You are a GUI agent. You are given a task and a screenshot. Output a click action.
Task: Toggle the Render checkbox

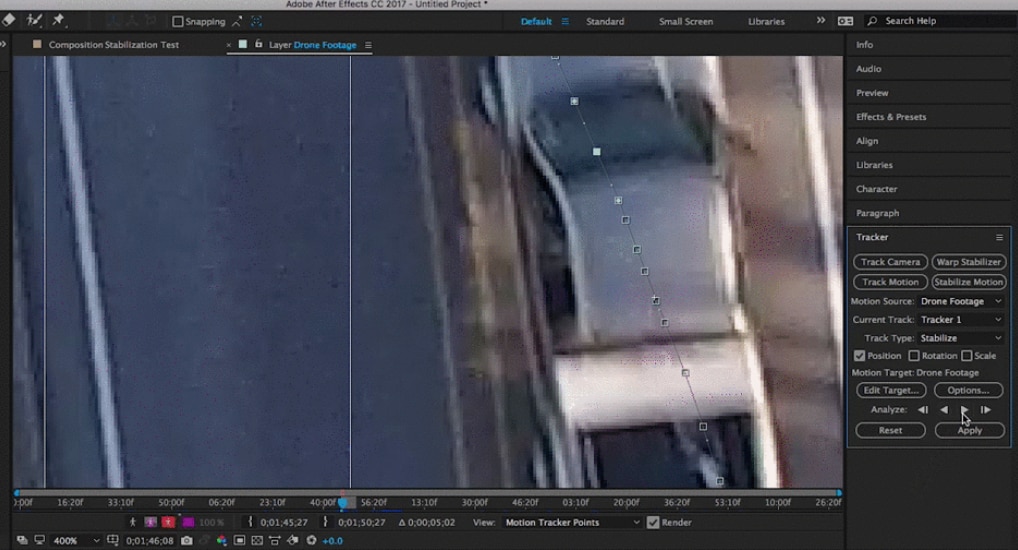[x=653, y=522]
